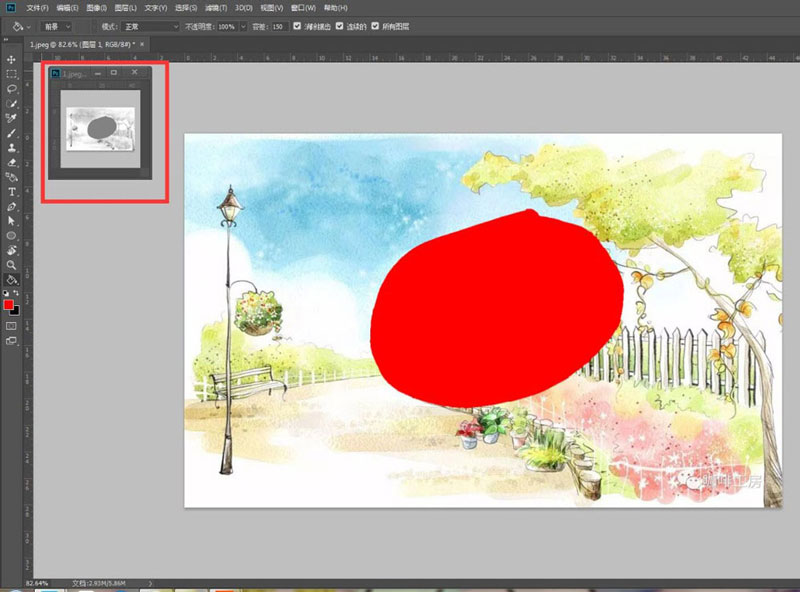Select the Brush tool

point(11,133)
